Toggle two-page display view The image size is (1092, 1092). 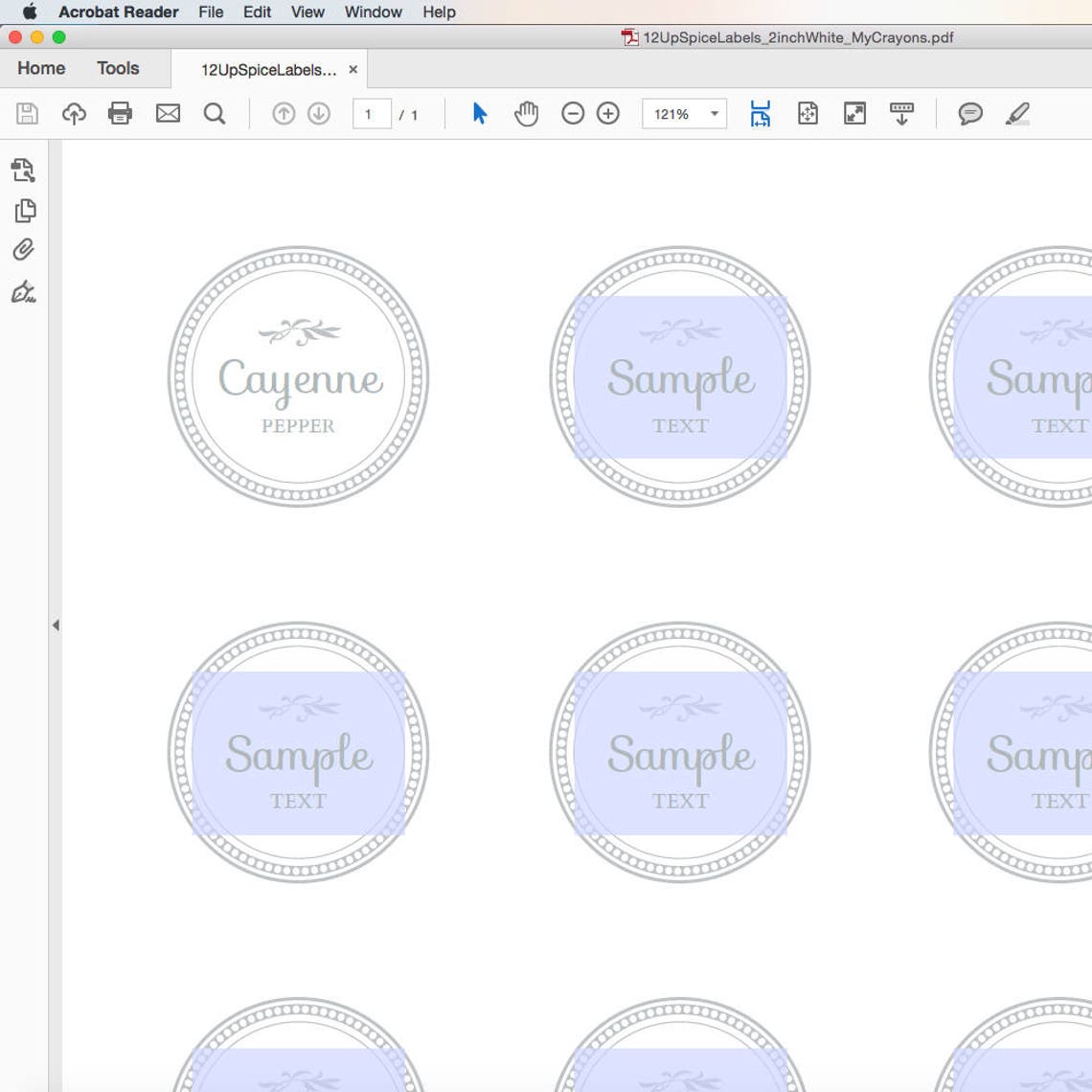pos(808,113)
